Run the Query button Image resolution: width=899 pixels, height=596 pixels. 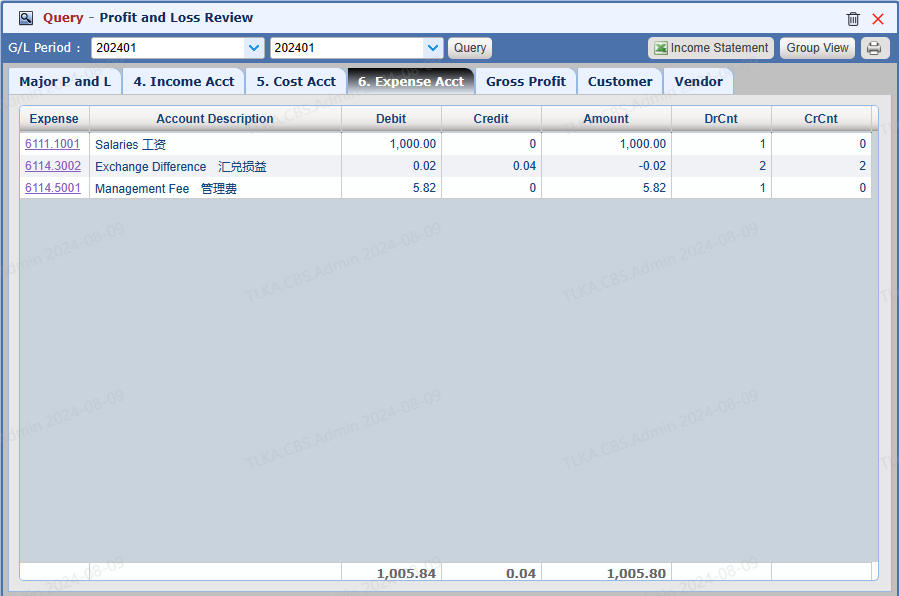(x=470, y=48)
